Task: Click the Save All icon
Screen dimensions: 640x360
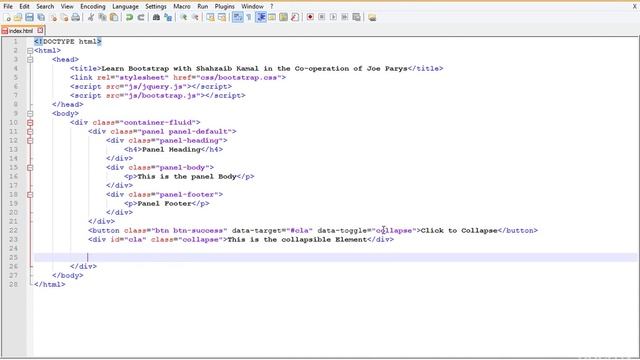Action: click(x=41, y=17)
